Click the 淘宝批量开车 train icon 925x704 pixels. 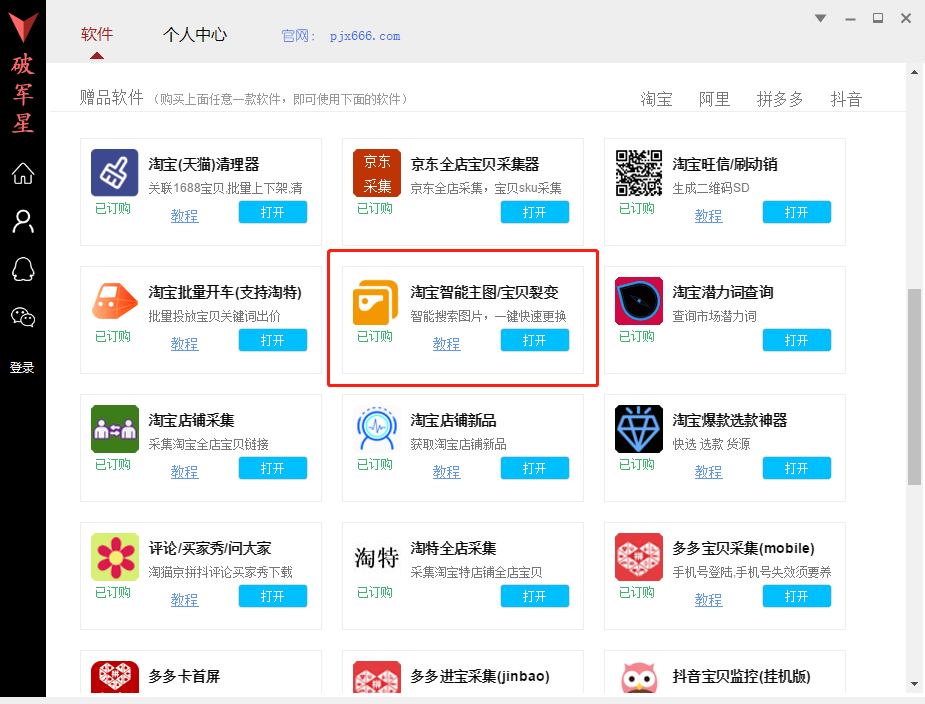click(x=115, y=300)
